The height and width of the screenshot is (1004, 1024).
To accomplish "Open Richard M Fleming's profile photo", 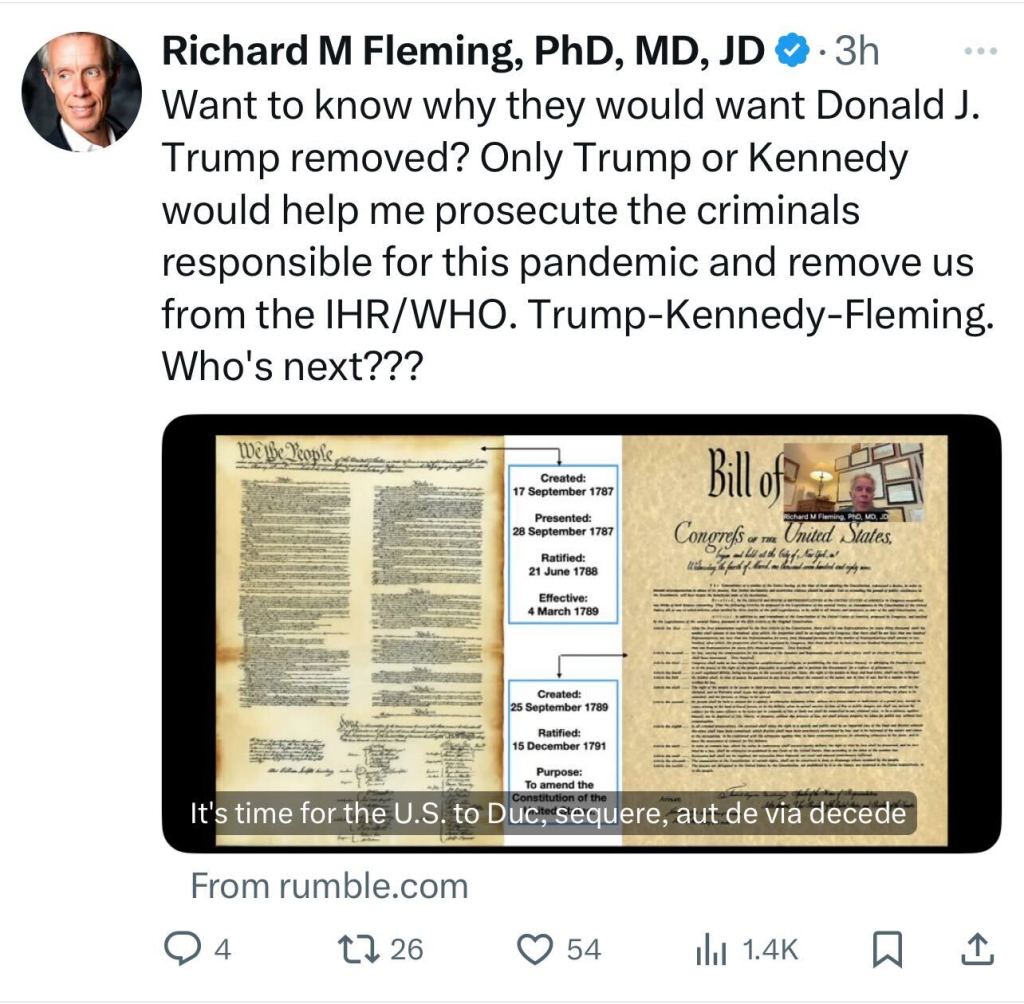I will tap(82, 91).
